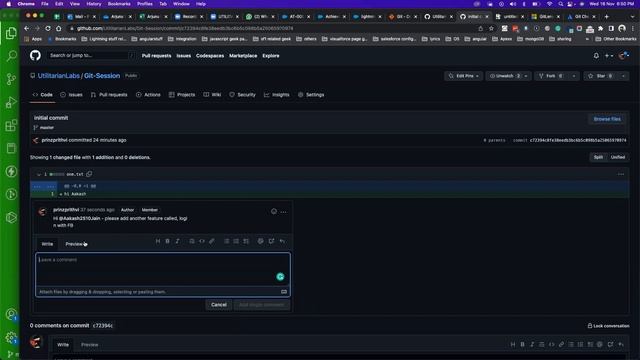This screenshot has height=360, width=640.
Task: Open VS Code Extensions icon in sidebar
Action: [11, 125]
